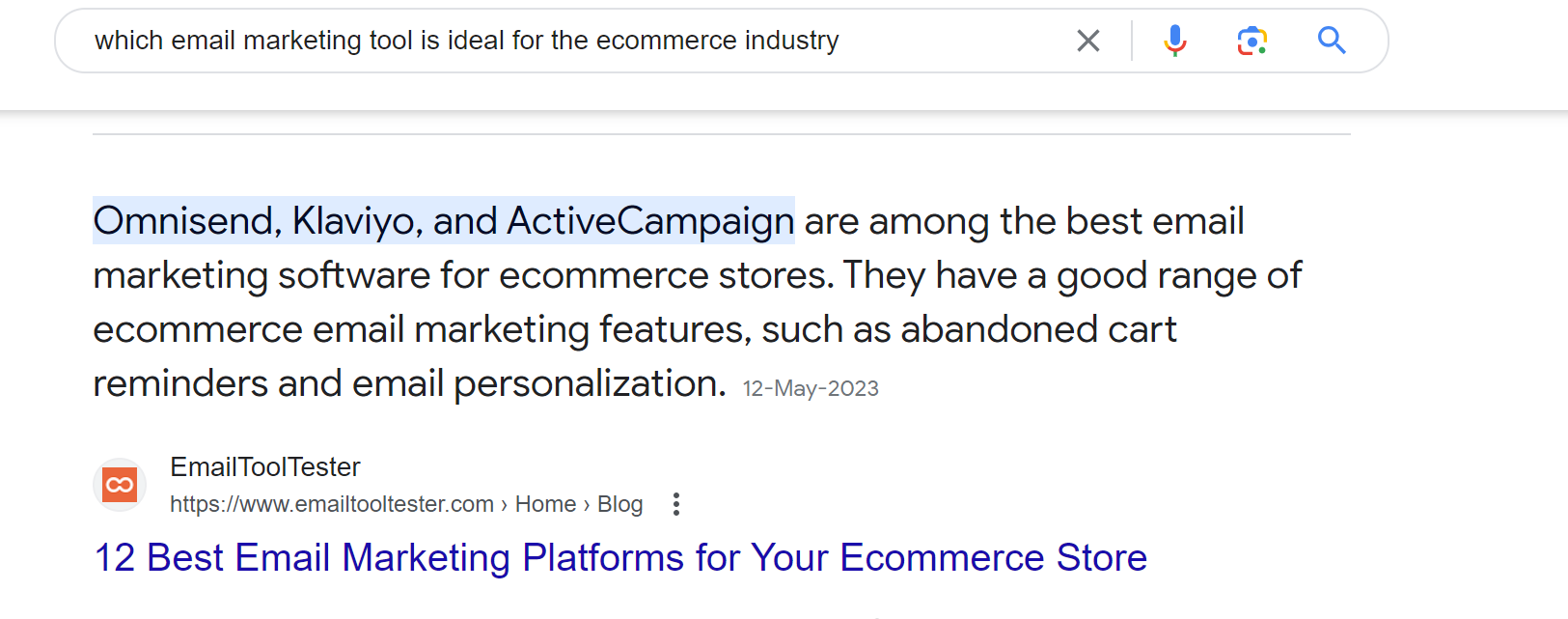Viewport: 1568px width, 619px height.
Task: Open Google Lens image search
Action: (1252, 41)
